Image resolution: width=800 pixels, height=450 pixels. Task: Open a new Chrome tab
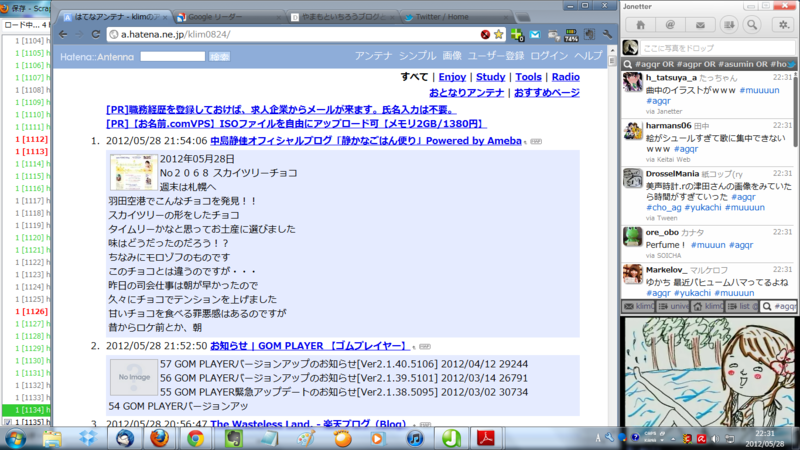click(x=523, y=17)
